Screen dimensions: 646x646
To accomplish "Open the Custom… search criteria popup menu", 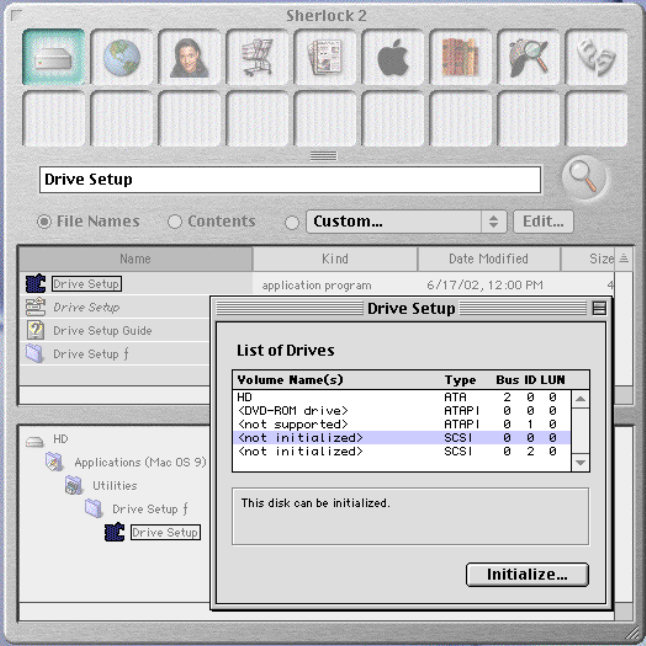I will [x=406, y=222].
